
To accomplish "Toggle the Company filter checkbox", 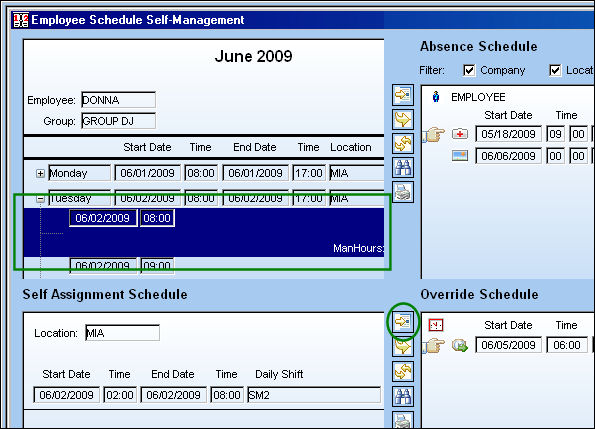I will point(469,70).
